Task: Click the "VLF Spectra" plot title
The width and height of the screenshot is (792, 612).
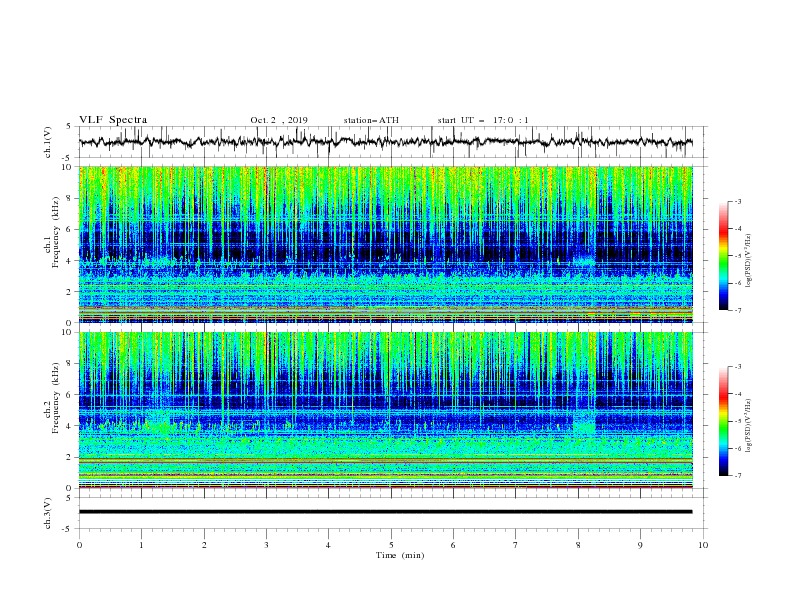Action: pos(113,120)
